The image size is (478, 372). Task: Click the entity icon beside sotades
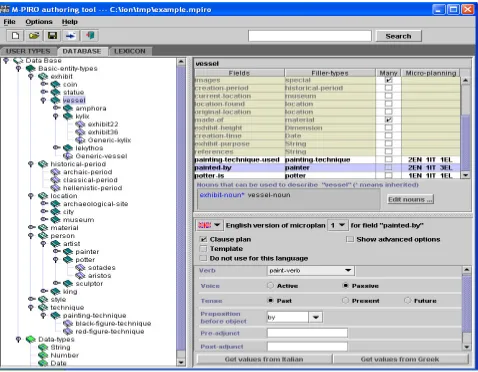(80, 268)
